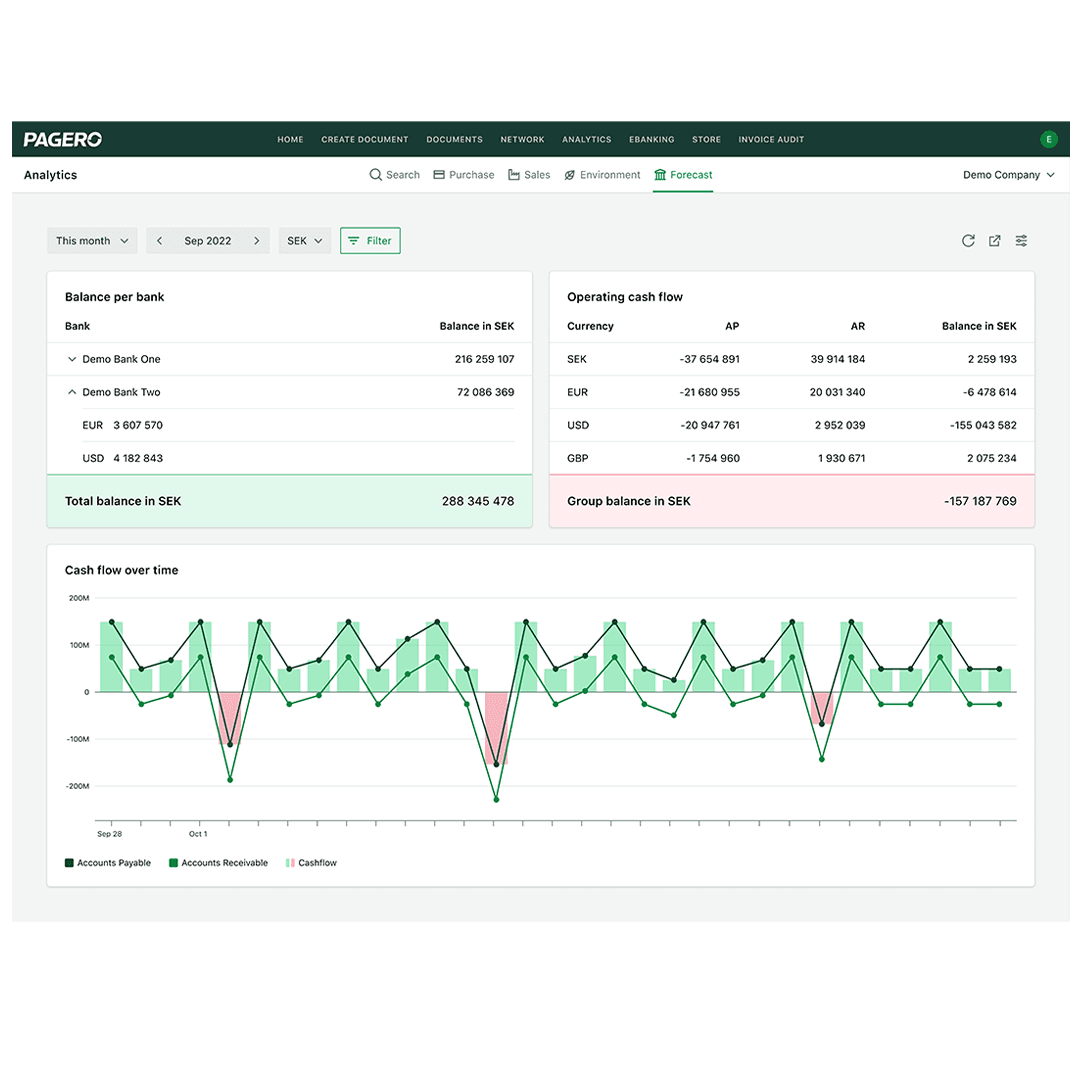The height and width of the screenshot is (1080, 1080).
Task: Click the refresh icon
Action: coord(968,240)
